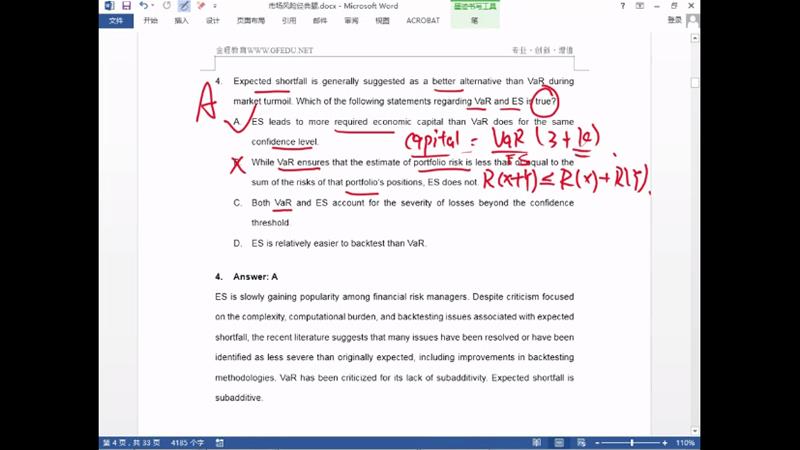Click option D 'ES is relatively easier to backtest'
The height and width of the screenshot is (450, 800).
tap(338, 243)
